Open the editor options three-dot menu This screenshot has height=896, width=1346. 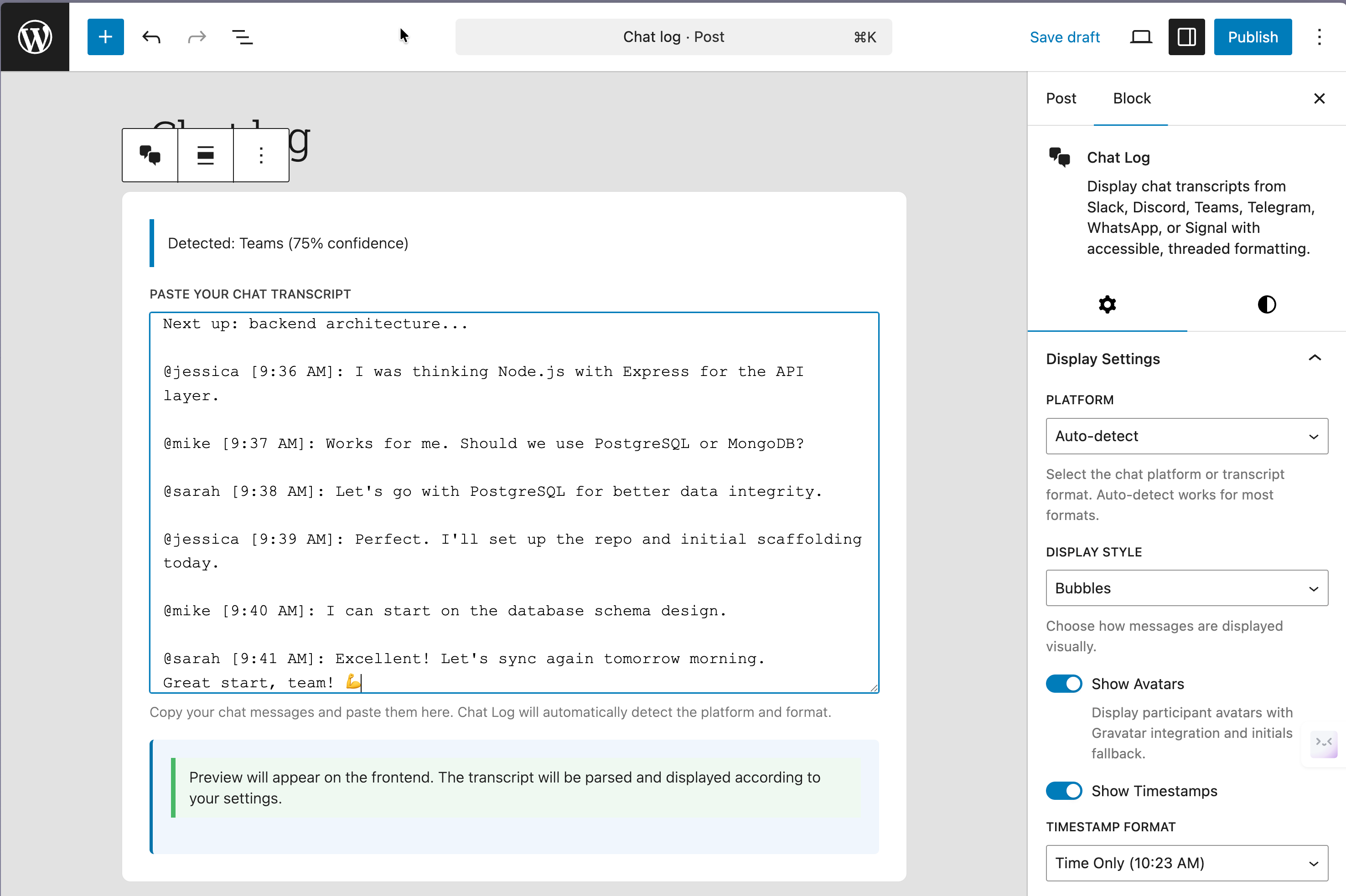1319,37
